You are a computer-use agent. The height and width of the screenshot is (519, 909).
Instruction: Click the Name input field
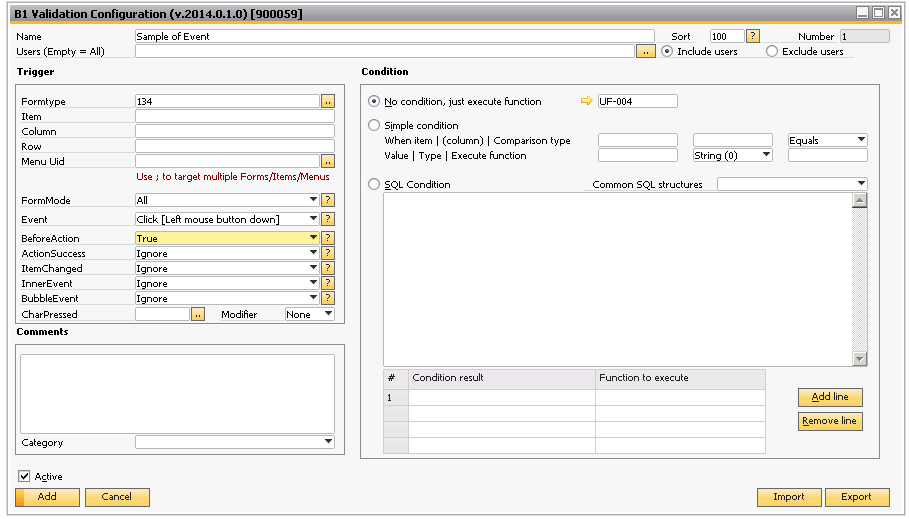(x=395, y=36)
